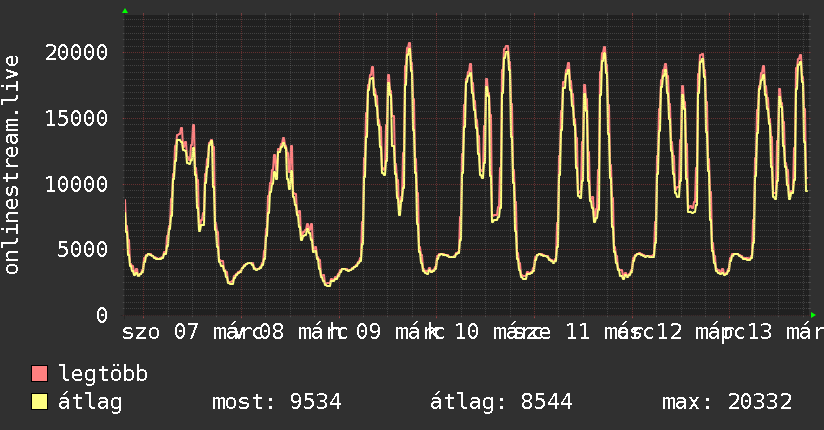The height and width of the screenshot is (430, 824).
Task: Click the green arrow atop y-axis
Action: tap(125, 11)
